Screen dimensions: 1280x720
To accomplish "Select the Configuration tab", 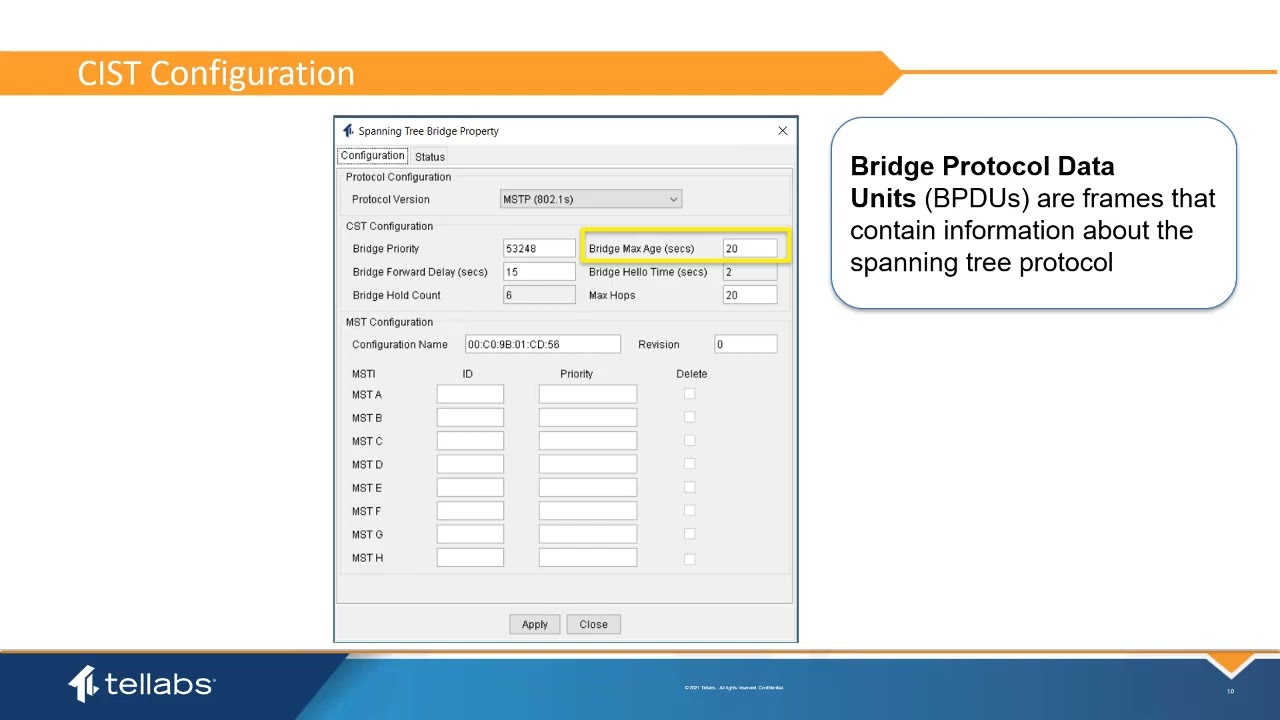I will [x=372, y=156].
